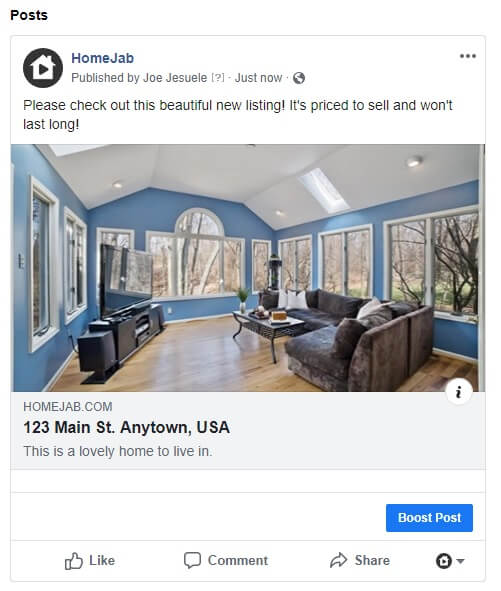501x591 pixels.
Task: Click the info icon on listing image
Action: click(x=458, y=392)
